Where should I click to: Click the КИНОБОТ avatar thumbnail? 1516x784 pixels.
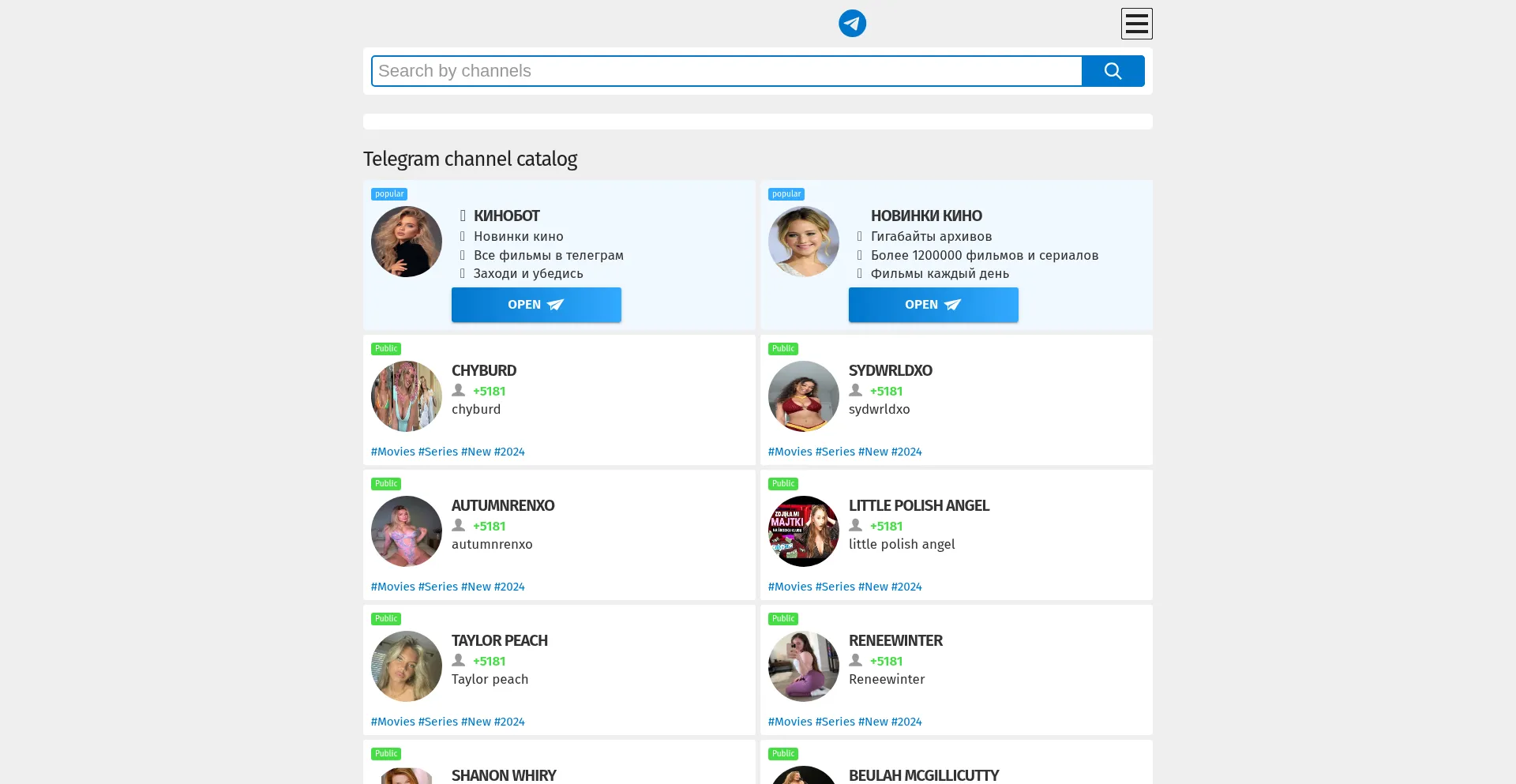pyautogui.click(x=407, y=242)
